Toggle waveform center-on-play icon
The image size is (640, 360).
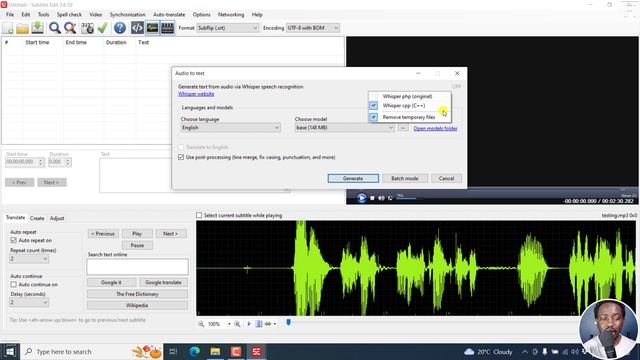click(259, 324)
